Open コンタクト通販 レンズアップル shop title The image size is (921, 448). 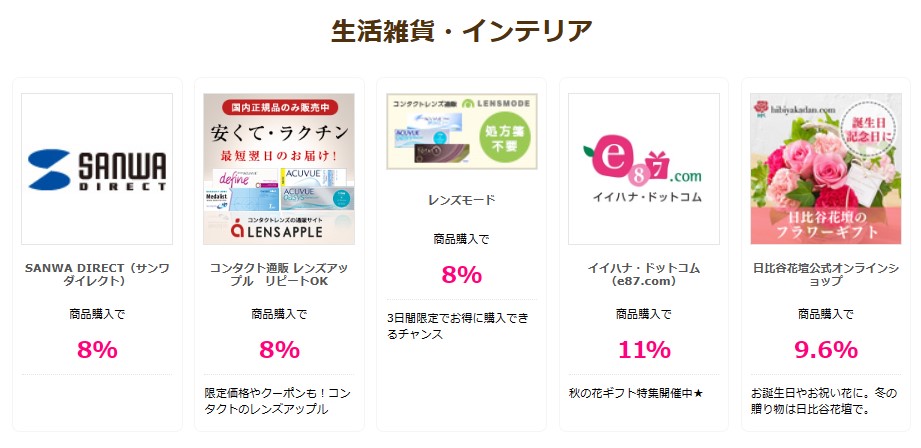point(279,274)
